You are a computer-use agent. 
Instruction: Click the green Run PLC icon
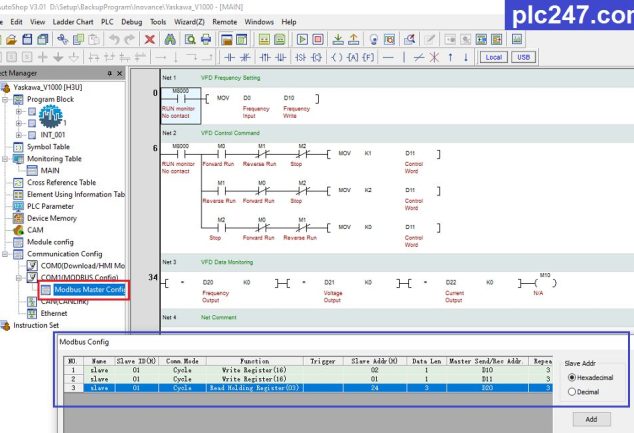tap(302, 39)
